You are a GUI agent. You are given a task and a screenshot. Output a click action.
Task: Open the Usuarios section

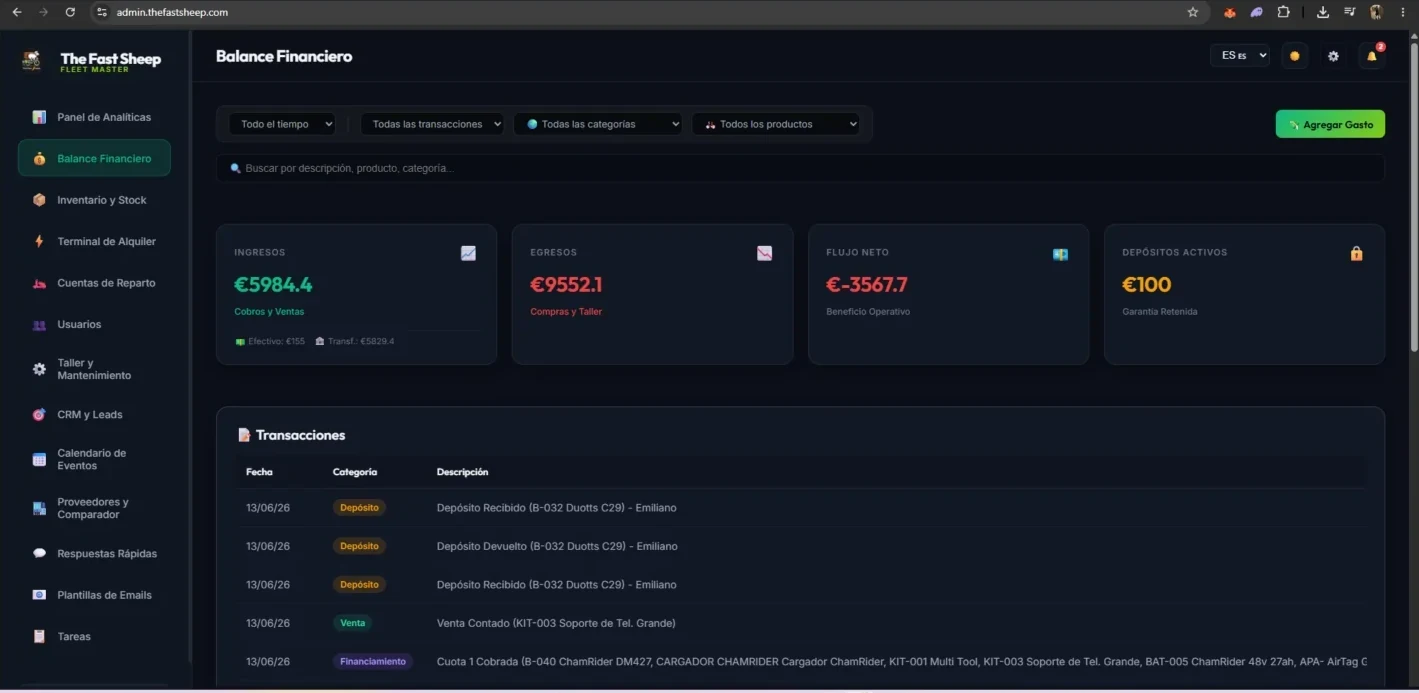(94, 324)
